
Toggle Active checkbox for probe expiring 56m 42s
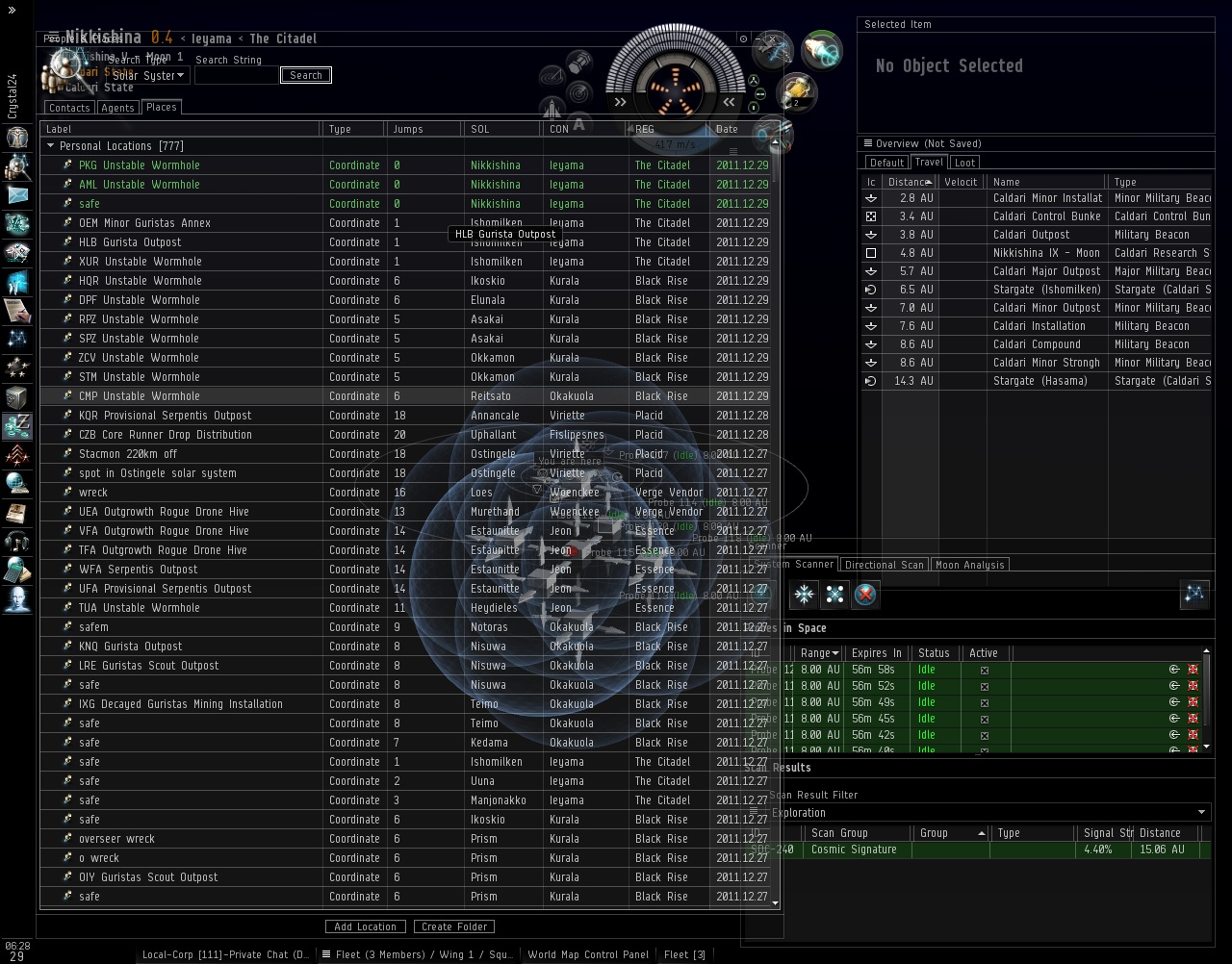coord(984,736)
